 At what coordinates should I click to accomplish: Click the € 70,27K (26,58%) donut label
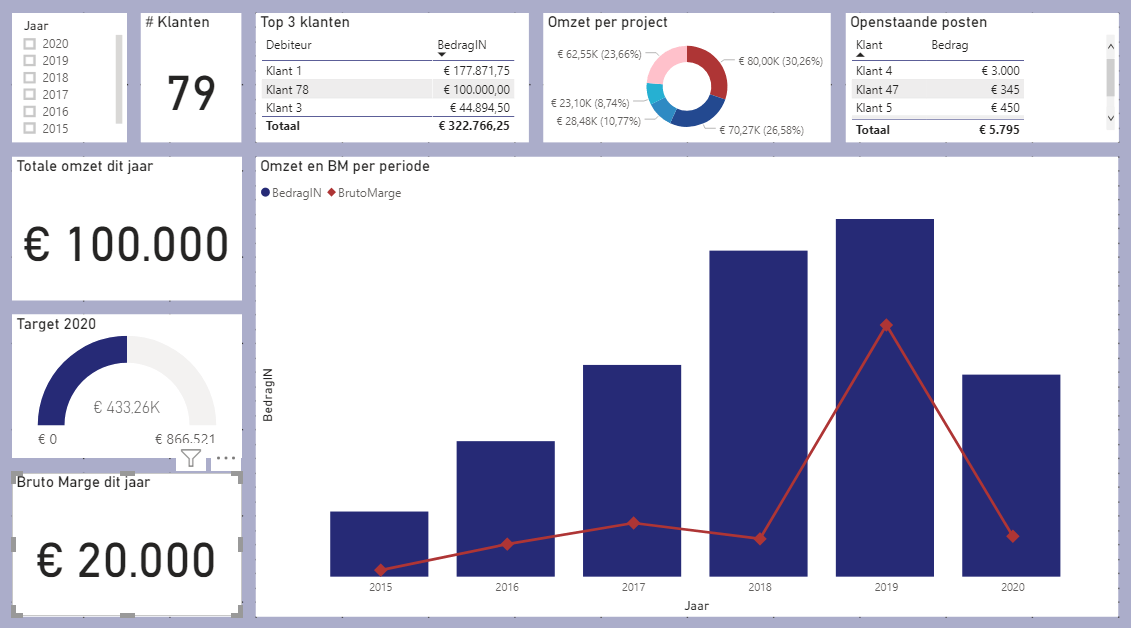[761, 131]
